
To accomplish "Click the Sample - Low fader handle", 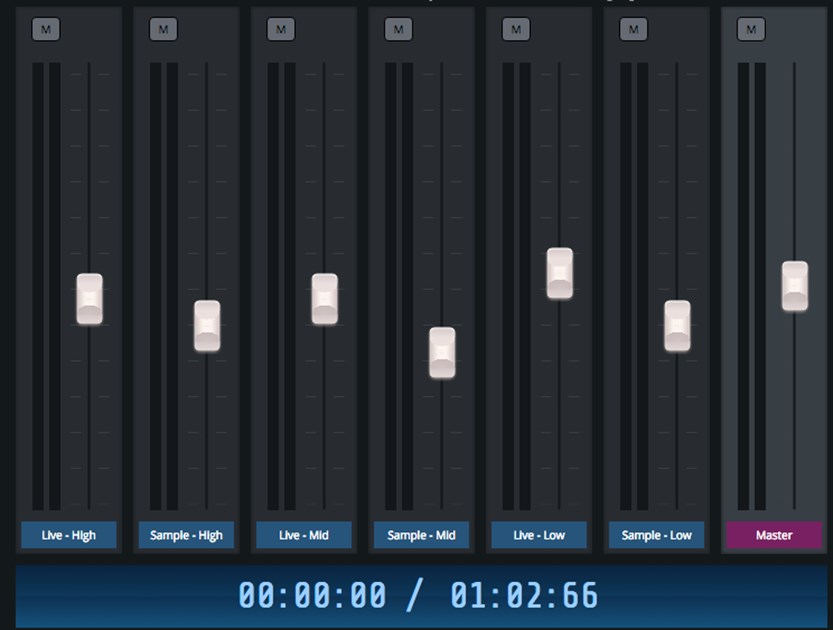I will click(677, 326).
